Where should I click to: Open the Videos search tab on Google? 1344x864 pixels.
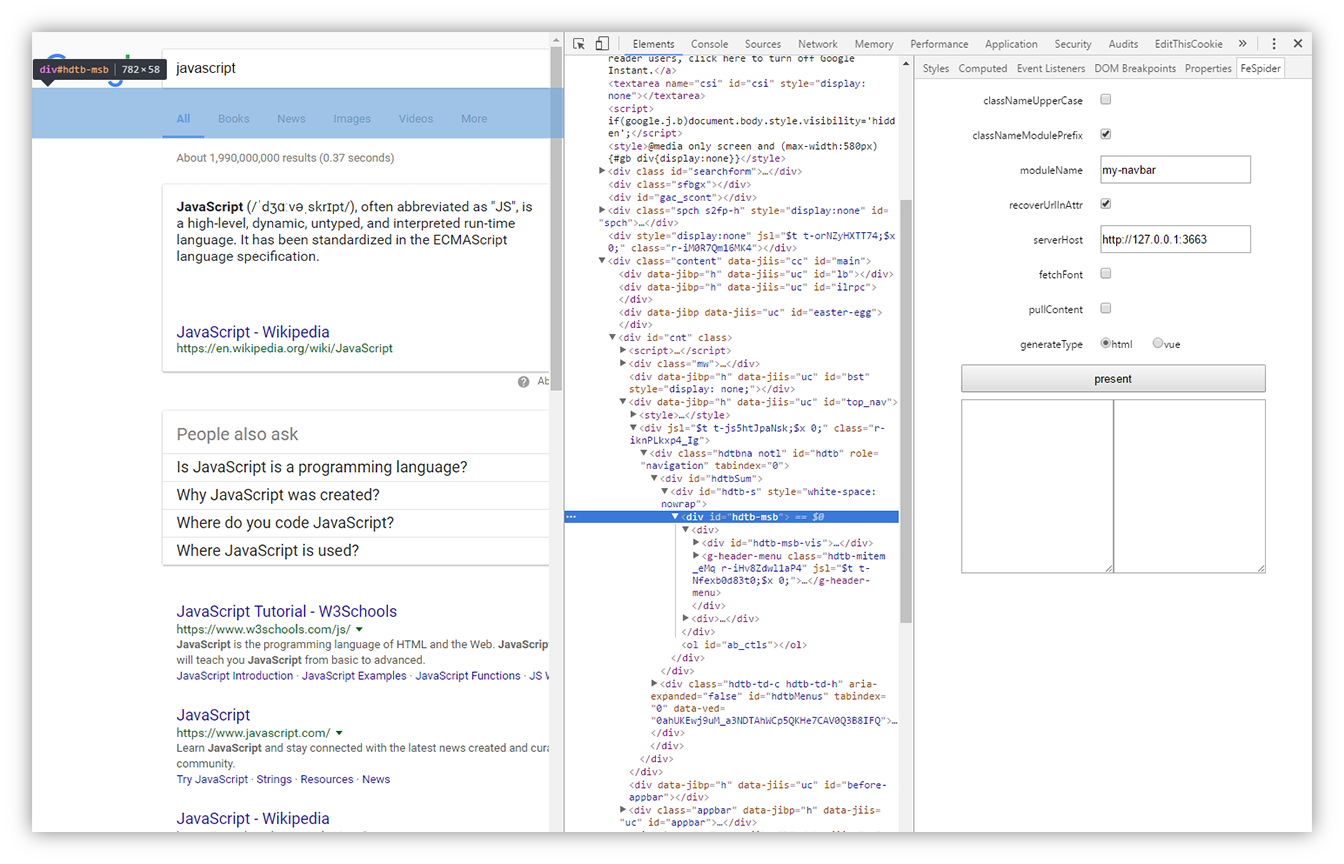click(x=416, y=119)
